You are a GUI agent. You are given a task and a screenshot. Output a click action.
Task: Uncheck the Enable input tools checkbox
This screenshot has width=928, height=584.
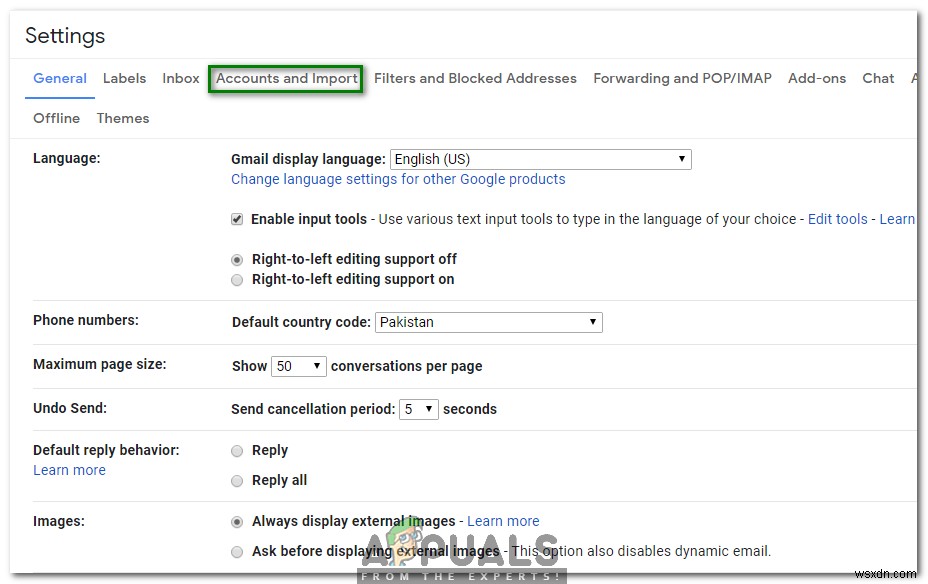point(237,219)
